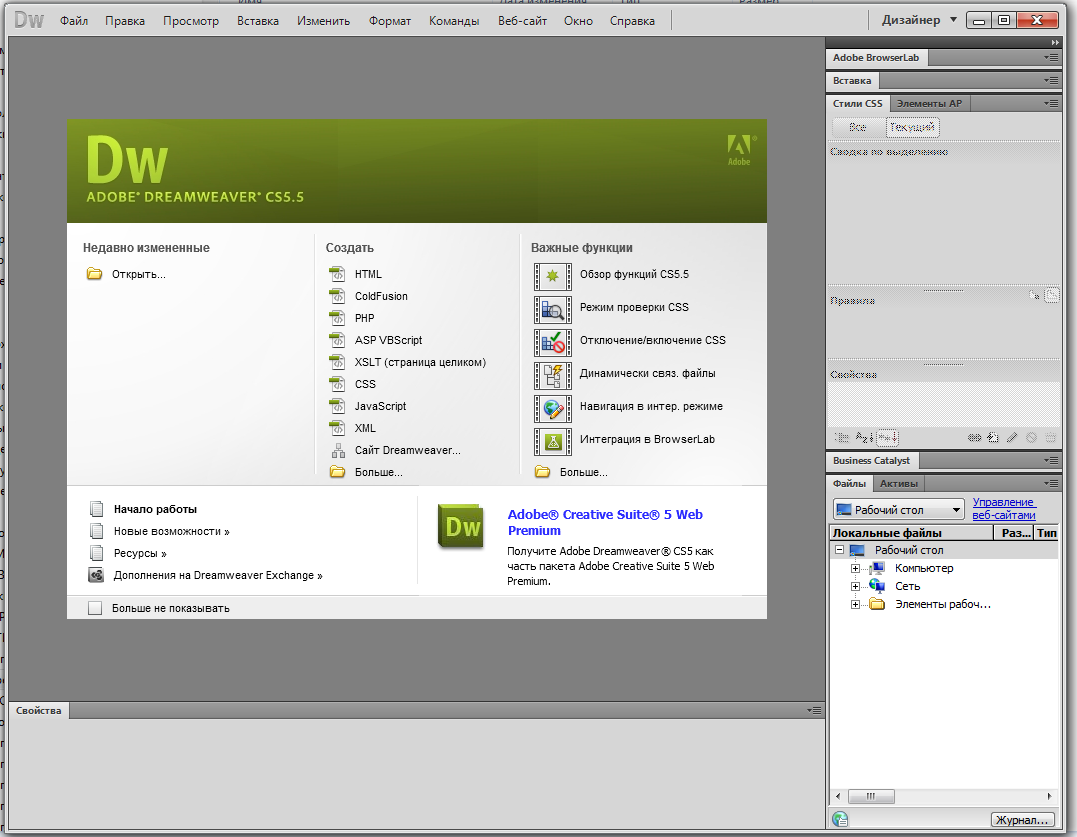Click the Локальные файлы column header
Viewport: 1077px width, 837px height.
tap(911, 533)
